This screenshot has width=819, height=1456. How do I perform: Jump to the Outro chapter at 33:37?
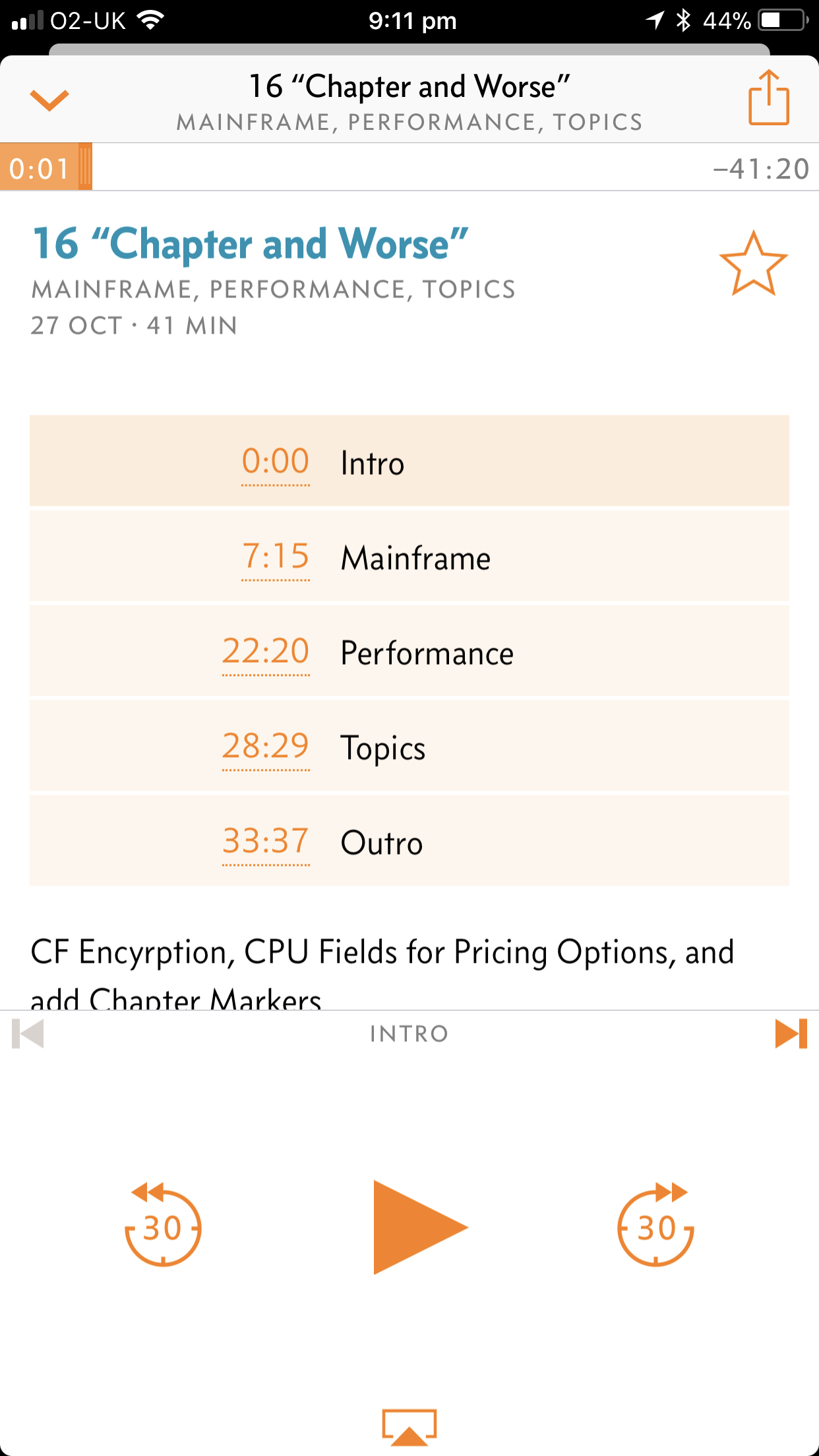pyautogui.click(x=409, y=842)
